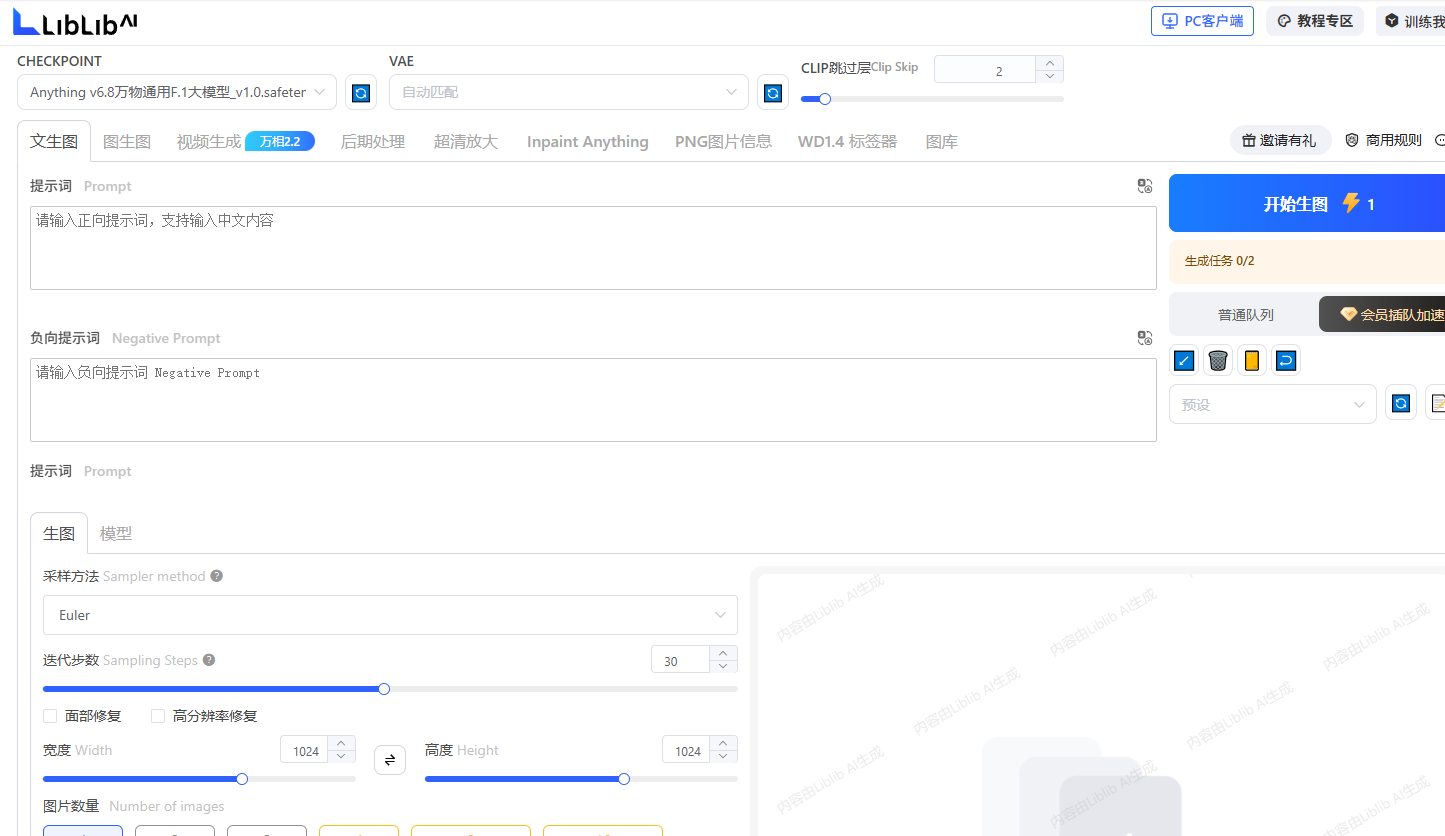The height and width of the screenshot is (836, 1445).
Task: Open the 预设 preset dropdown
Action: [1272, 405]
